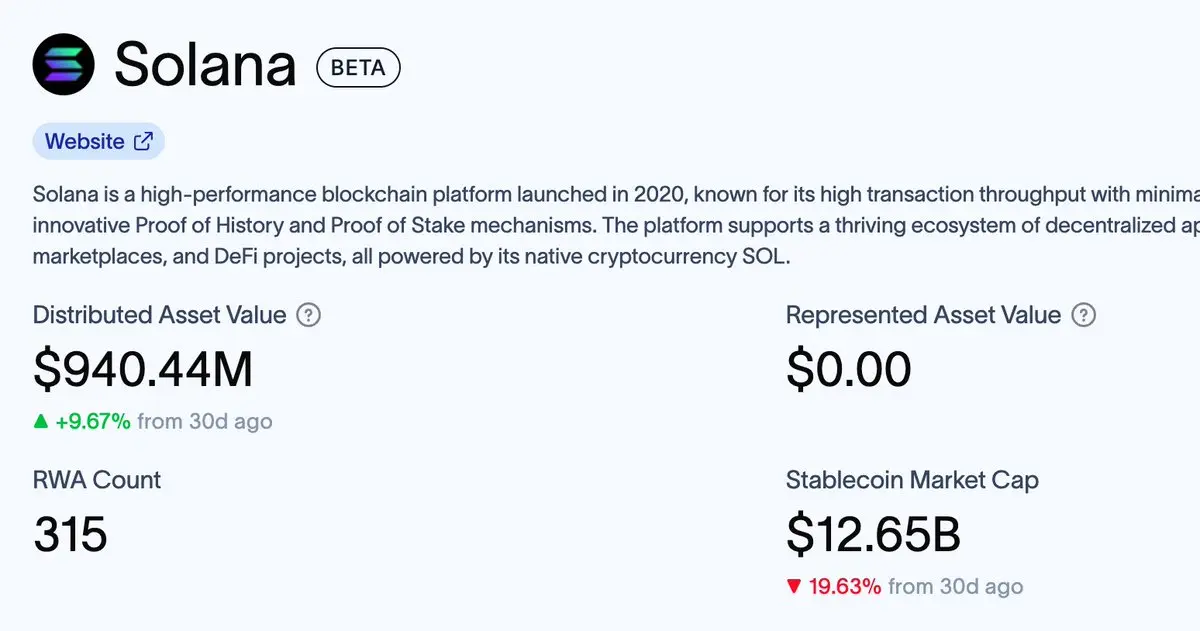Click the Stablecoin Market Cap label
Image resolution: width=1200 pixels, height=631 pixels.
click(x=912, y=480)
